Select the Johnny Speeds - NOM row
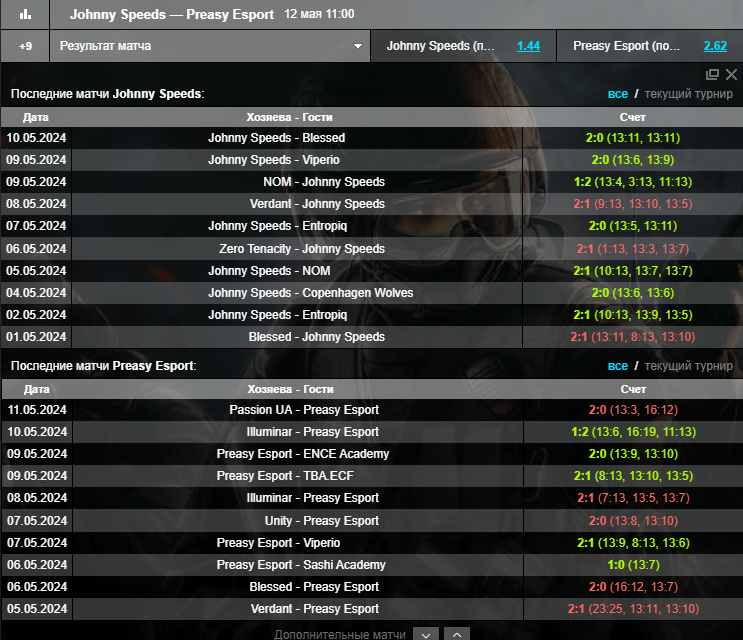 click(x=372, y=270)
